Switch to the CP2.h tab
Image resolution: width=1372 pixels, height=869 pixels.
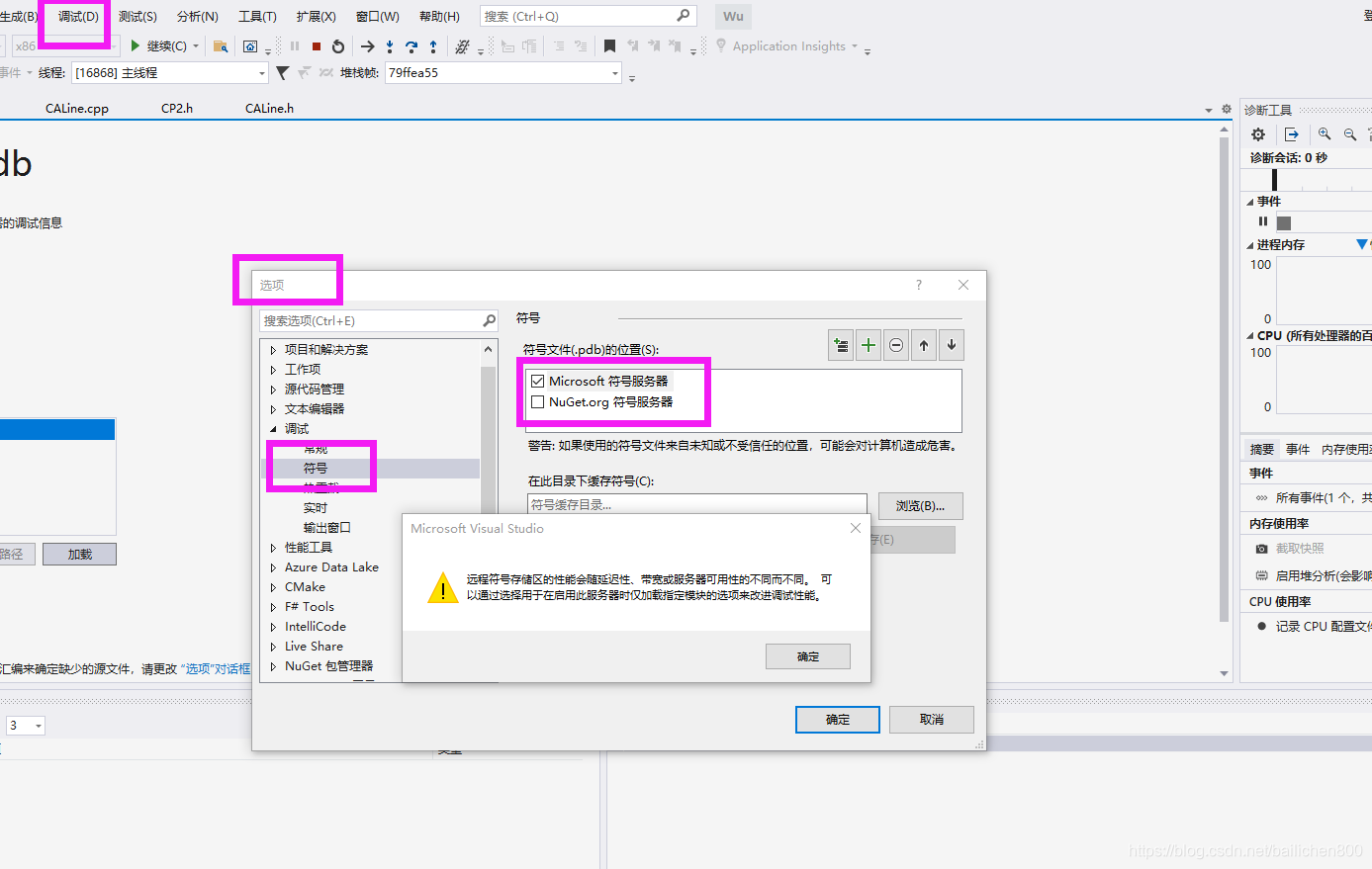177,109
